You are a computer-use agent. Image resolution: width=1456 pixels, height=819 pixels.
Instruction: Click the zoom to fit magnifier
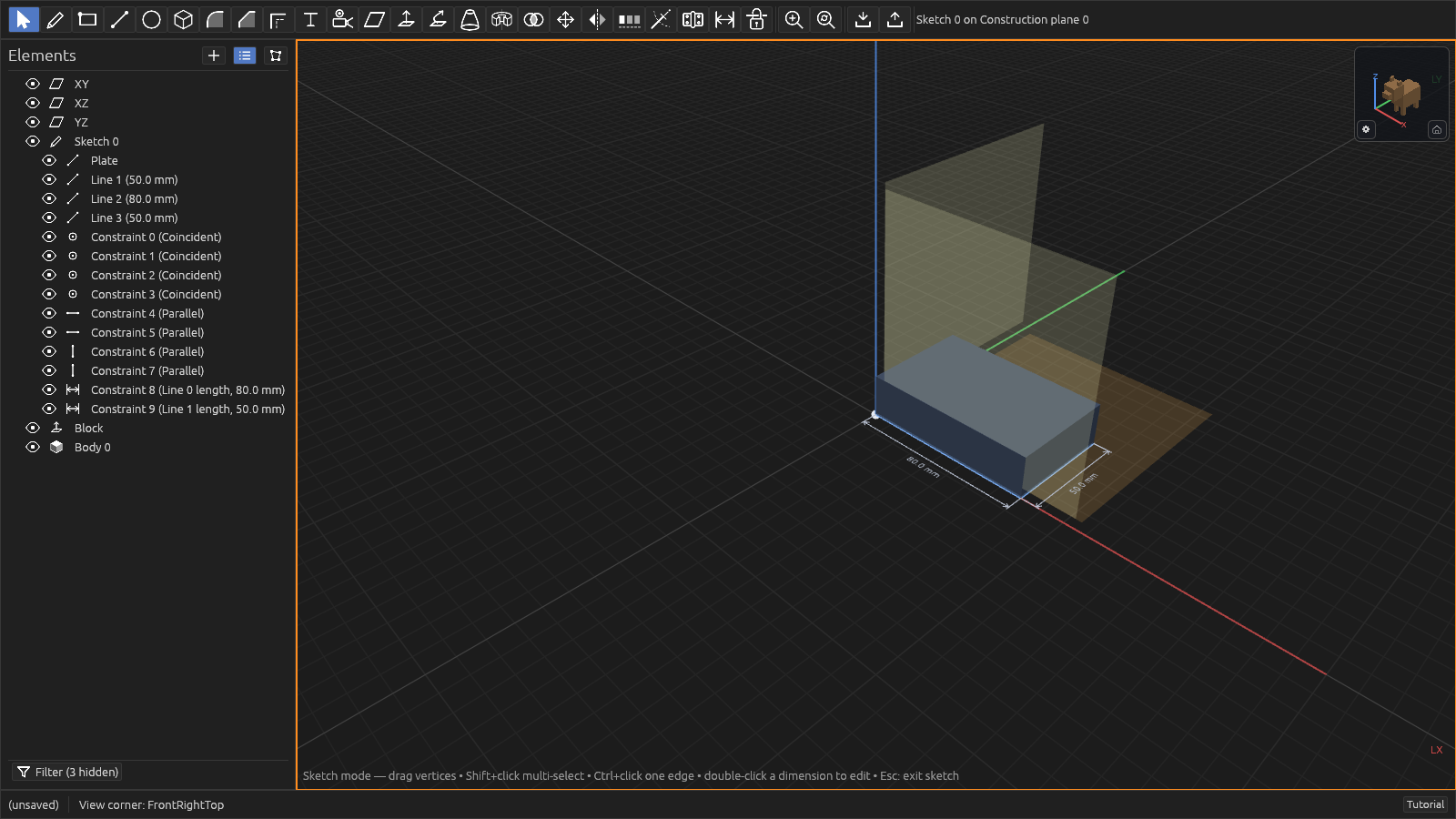pyautogui.click(x=825, y=19)
